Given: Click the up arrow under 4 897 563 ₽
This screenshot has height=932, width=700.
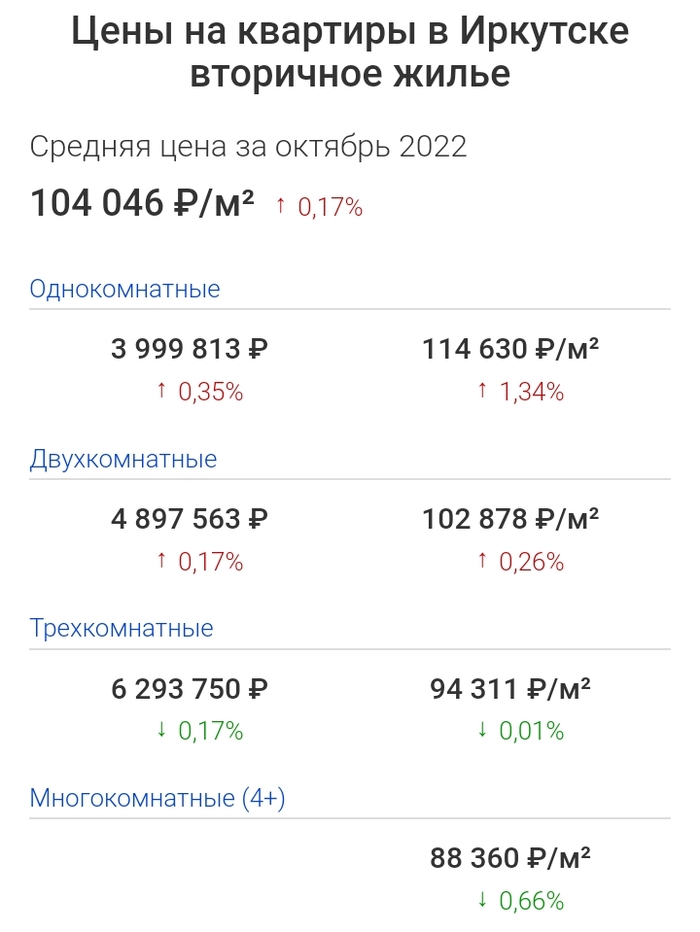Looking at the screenshot, I should 161,562.
